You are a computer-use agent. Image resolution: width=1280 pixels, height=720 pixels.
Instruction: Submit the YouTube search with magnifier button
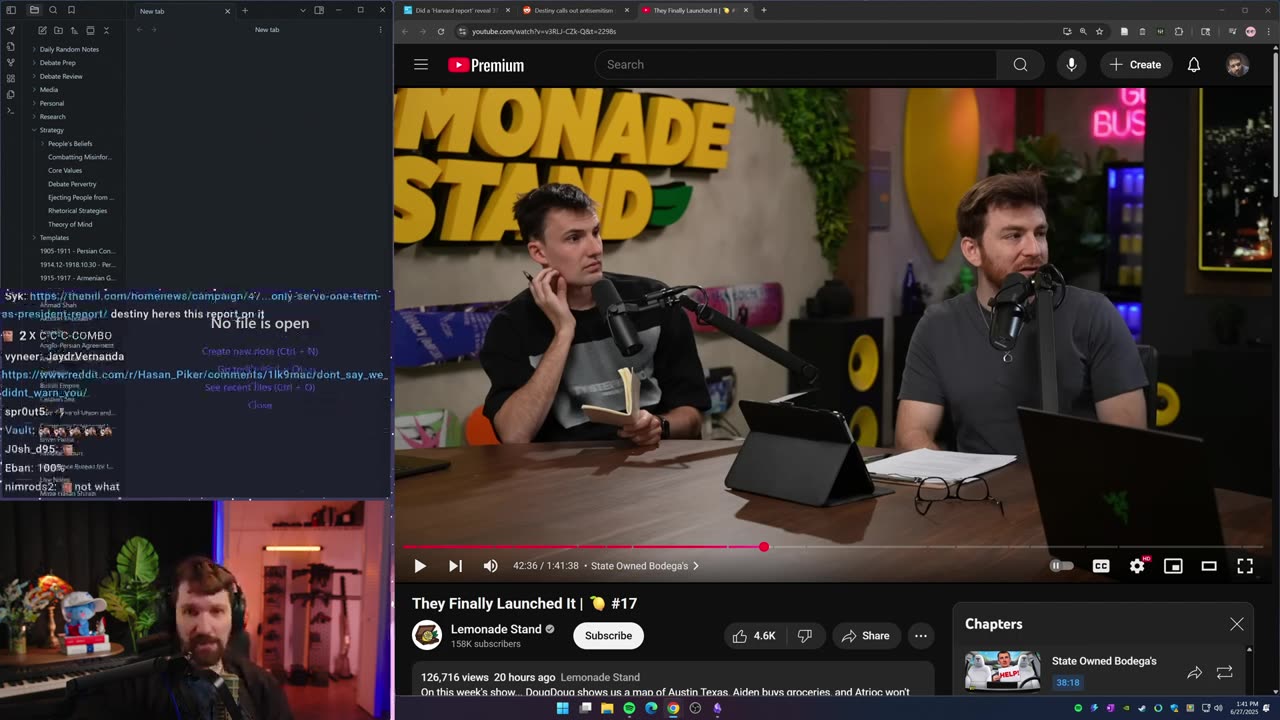[x=1020, y=65]
